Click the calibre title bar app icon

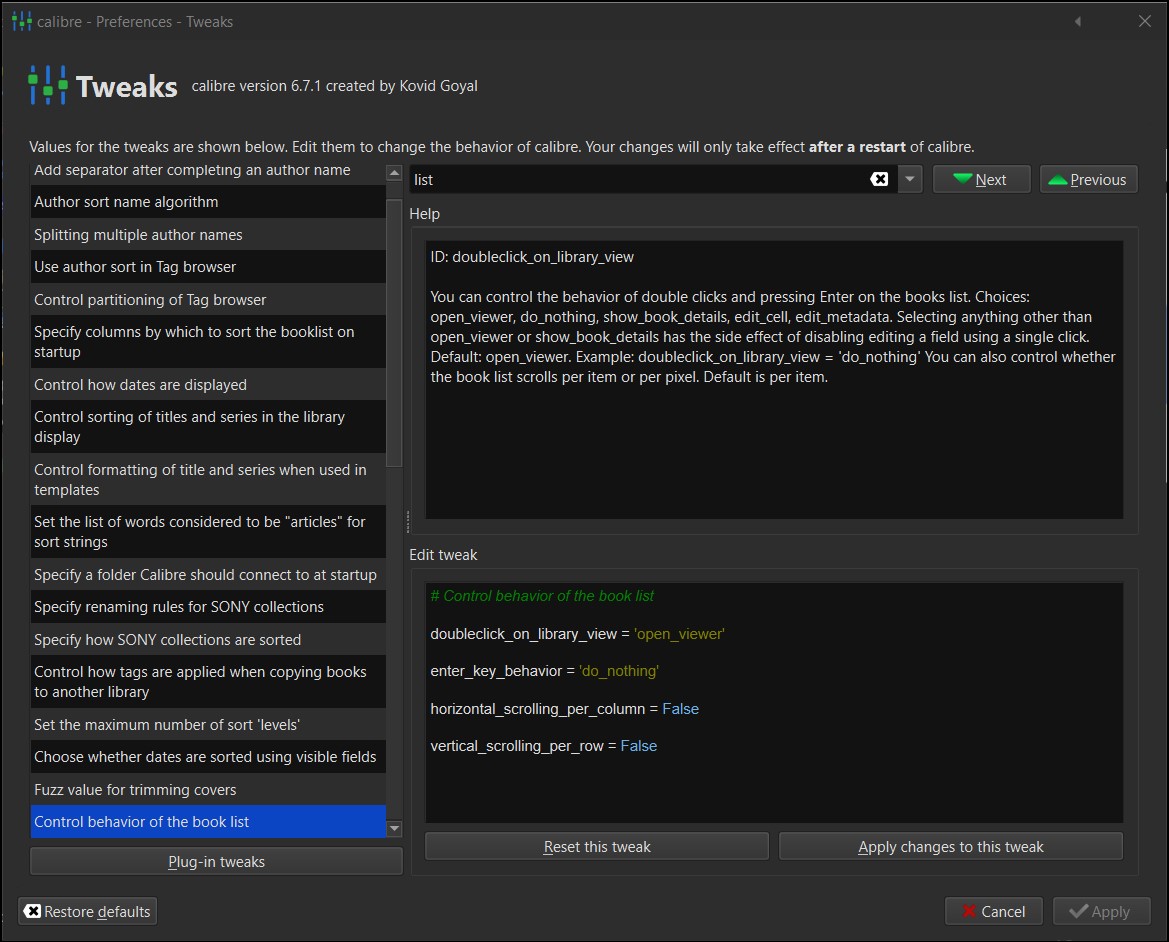pyautogui.click(x=22, y=22)
